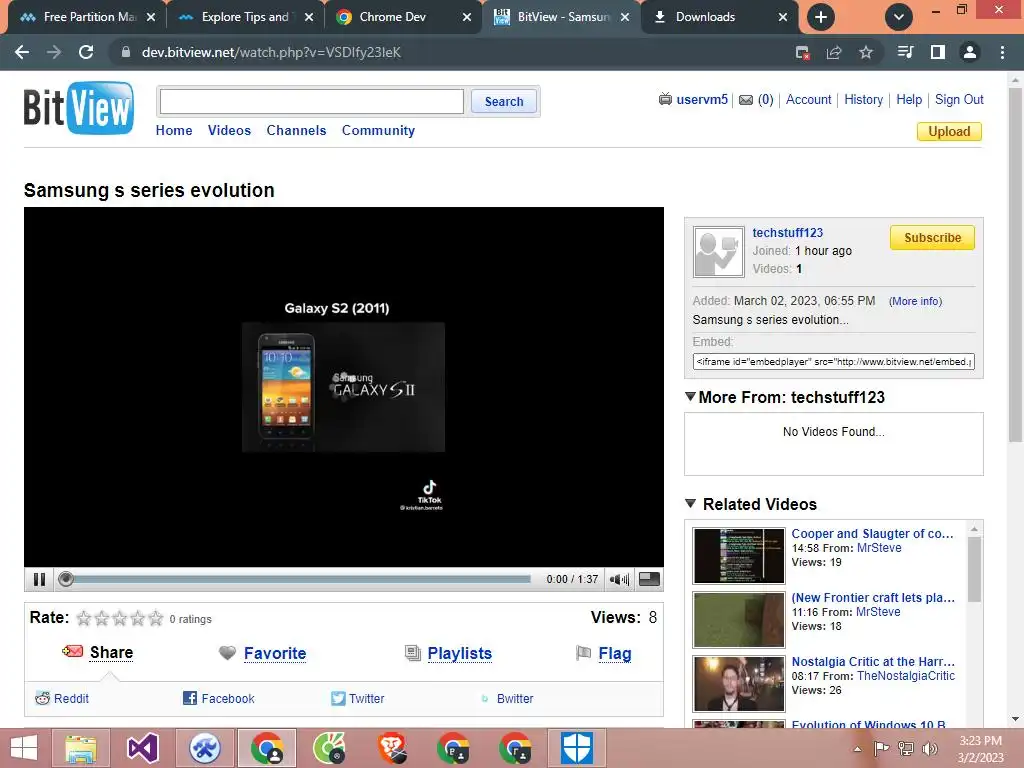Open the Share tab
Screen dimensions: 1024x768
coord(111,652)
